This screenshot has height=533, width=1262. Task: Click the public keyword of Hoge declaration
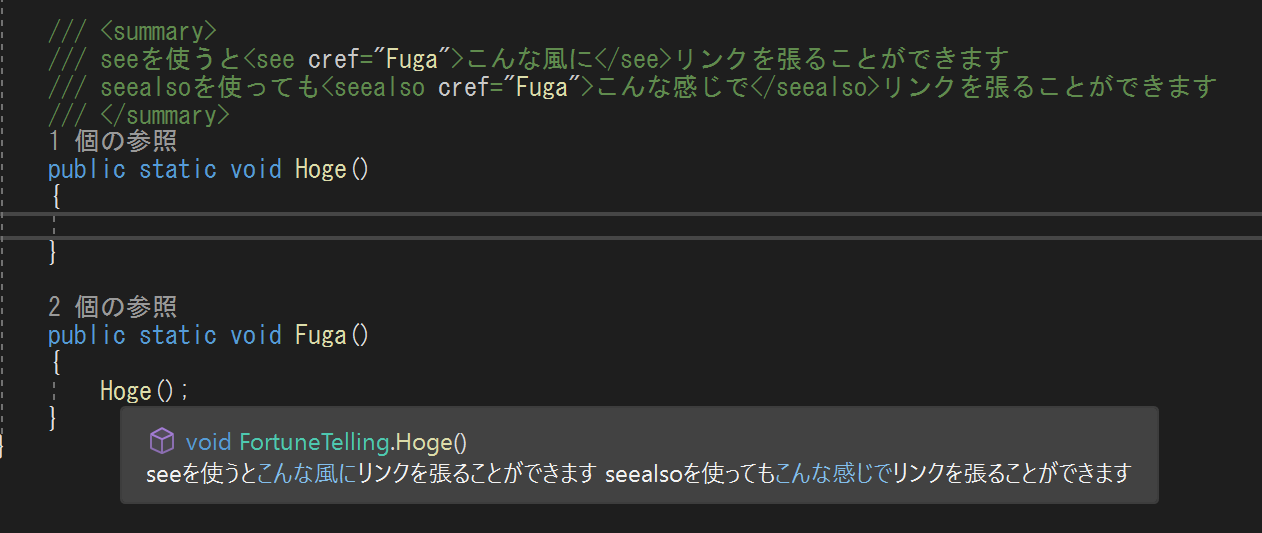pos(87,169)
